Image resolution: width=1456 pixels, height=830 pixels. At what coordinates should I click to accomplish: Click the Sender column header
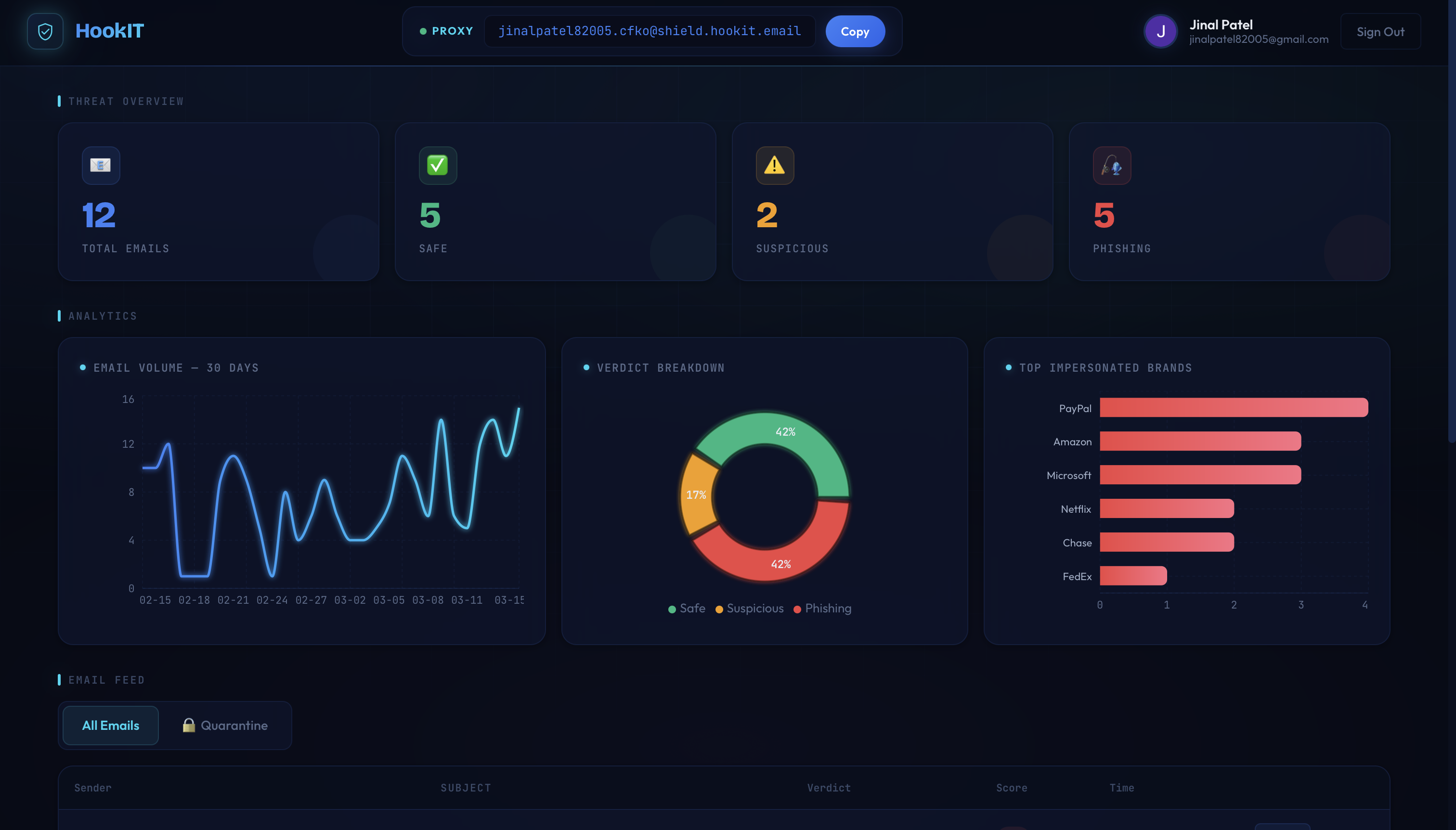click(x=93, y=787)
